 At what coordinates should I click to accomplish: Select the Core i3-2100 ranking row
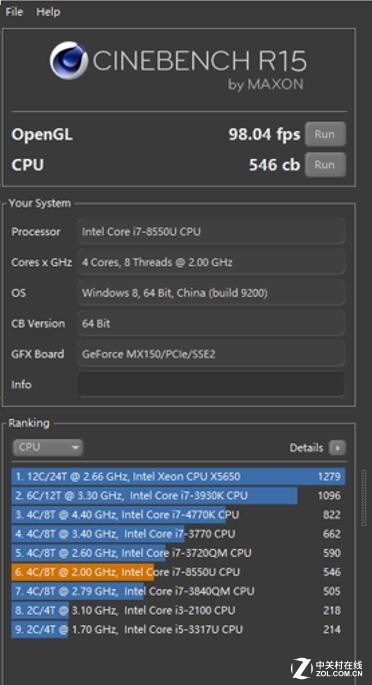coord(179,610)
